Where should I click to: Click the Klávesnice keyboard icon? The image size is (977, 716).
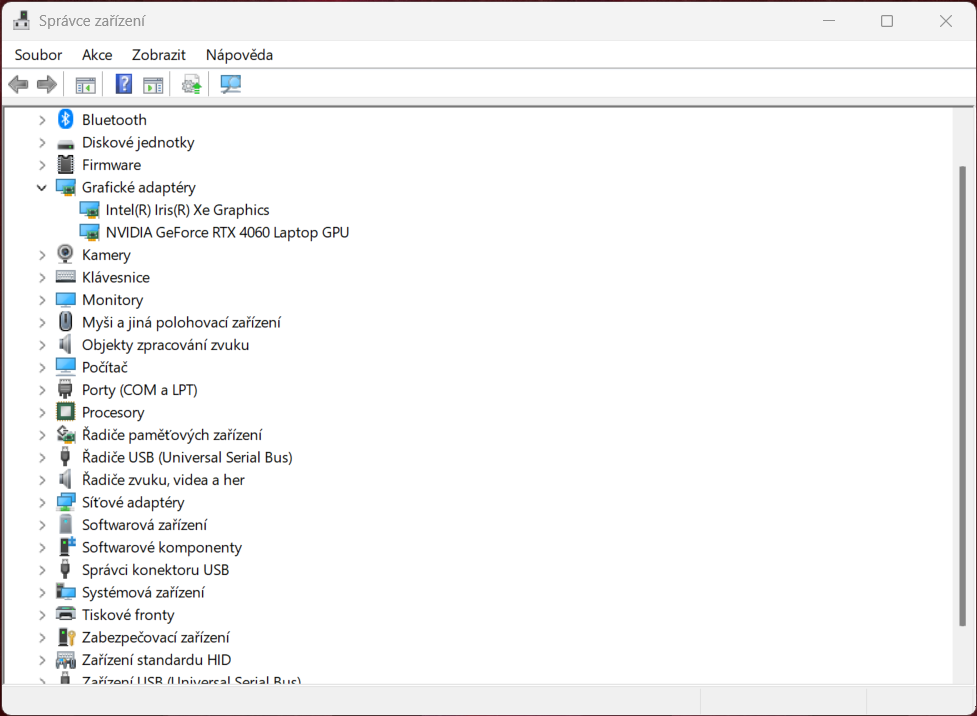point(65,277)
